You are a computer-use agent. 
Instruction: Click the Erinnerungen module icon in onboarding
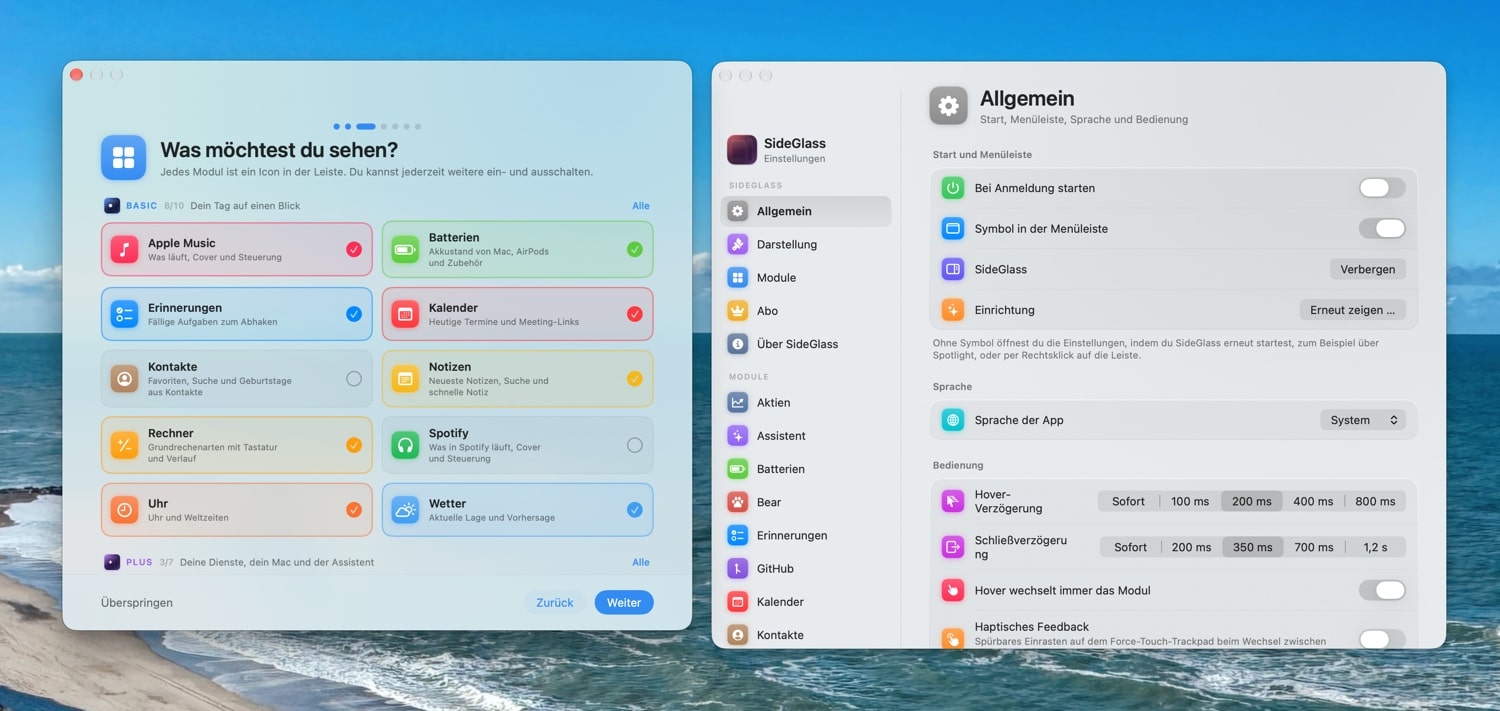point(124,314)
